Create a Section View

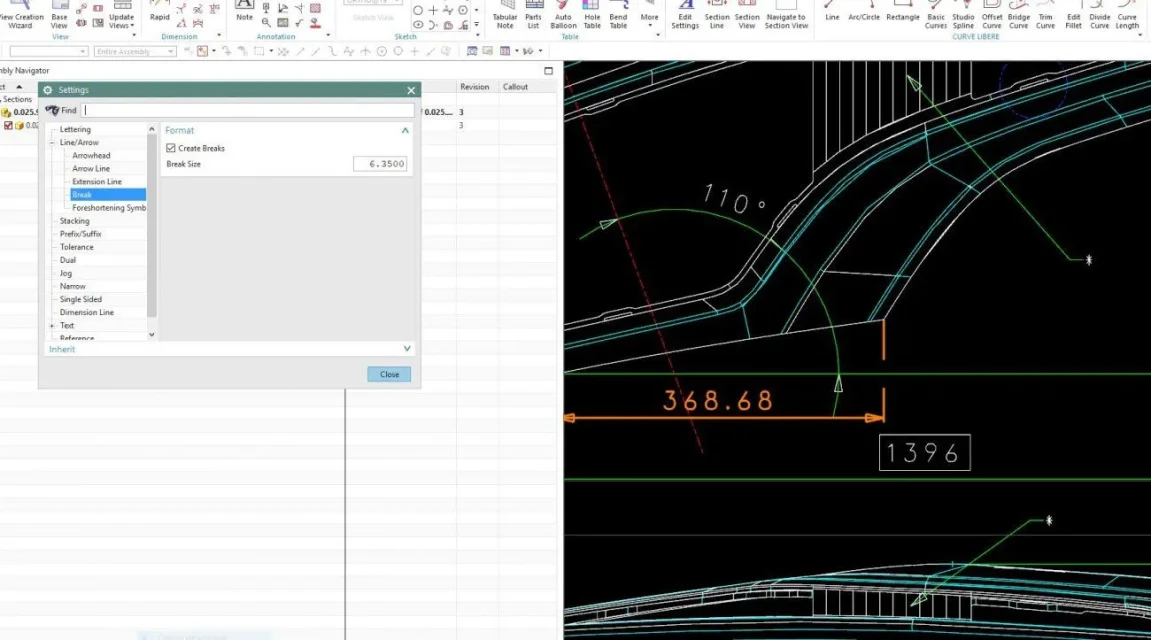pyautogui.click(x=747, y=15)
